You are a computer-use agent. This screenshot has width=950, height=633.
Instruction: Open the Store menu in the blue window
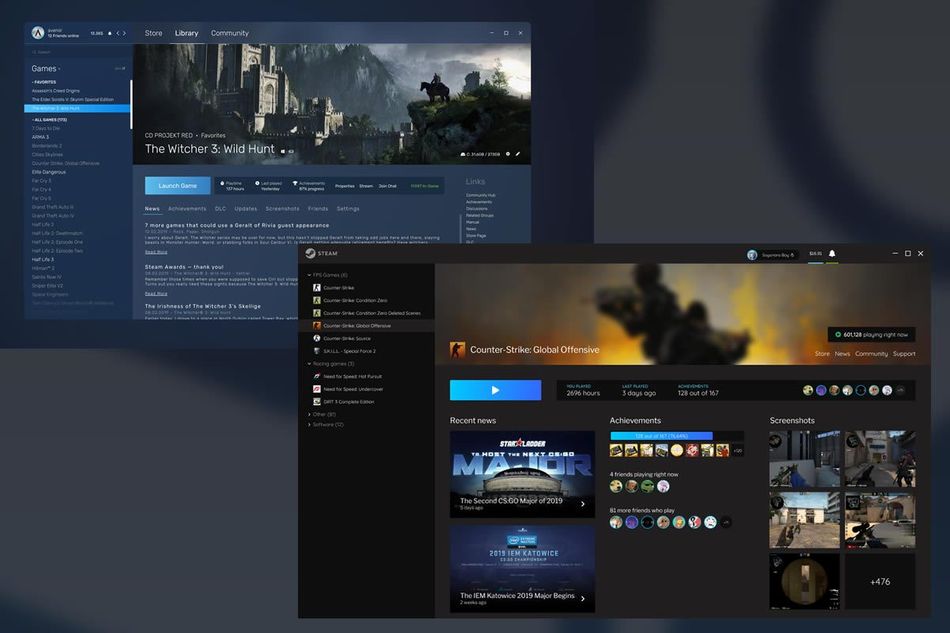click(153, 33)
